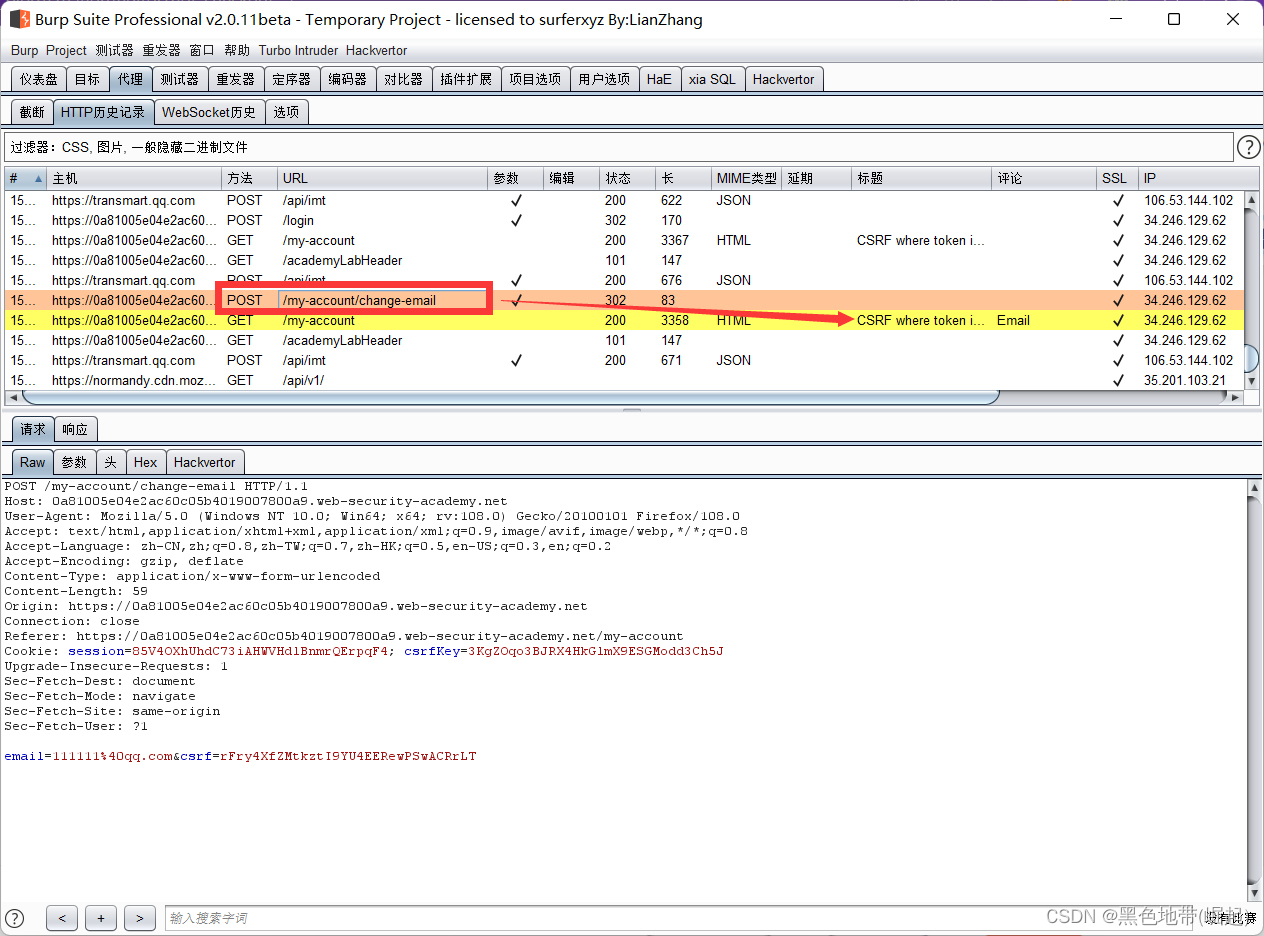Switch to the HaE tab

pyautogui.click(x=659, y=79)
